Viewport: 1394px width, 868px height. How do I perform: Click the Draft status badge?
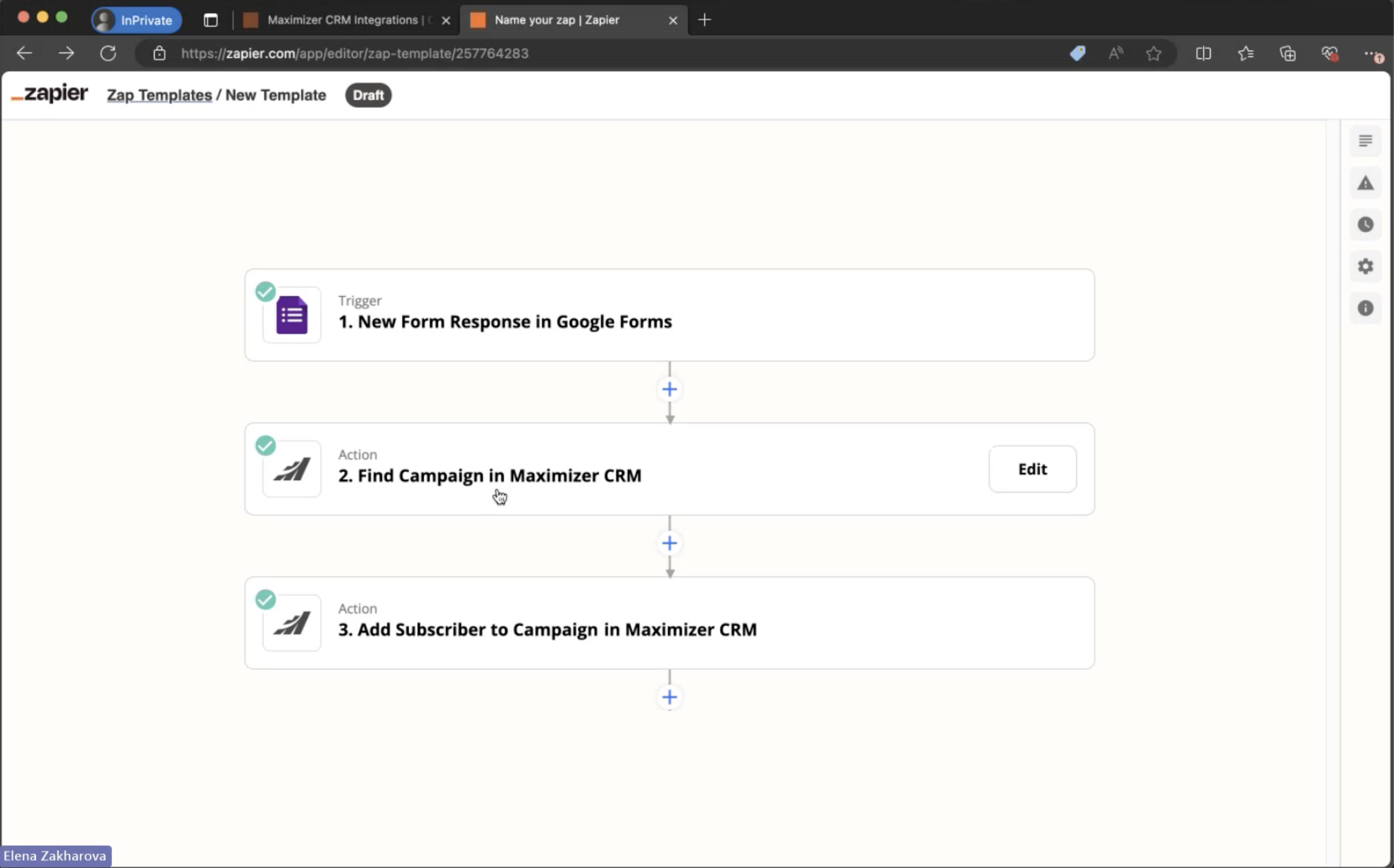tap(368, 95)
